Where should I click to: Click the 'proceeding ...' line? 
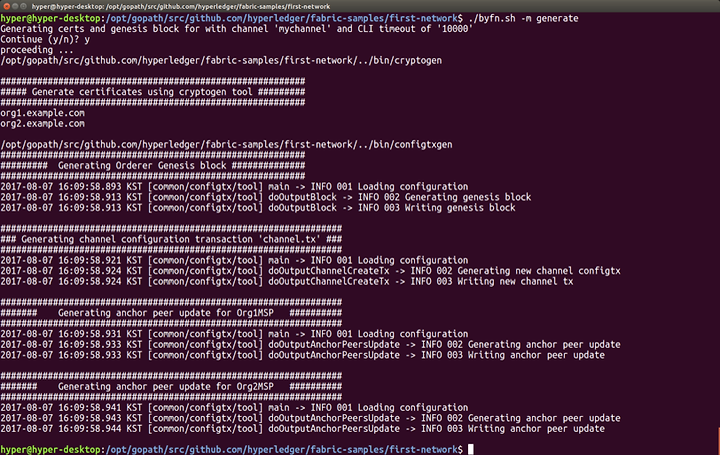pos(37,50)
